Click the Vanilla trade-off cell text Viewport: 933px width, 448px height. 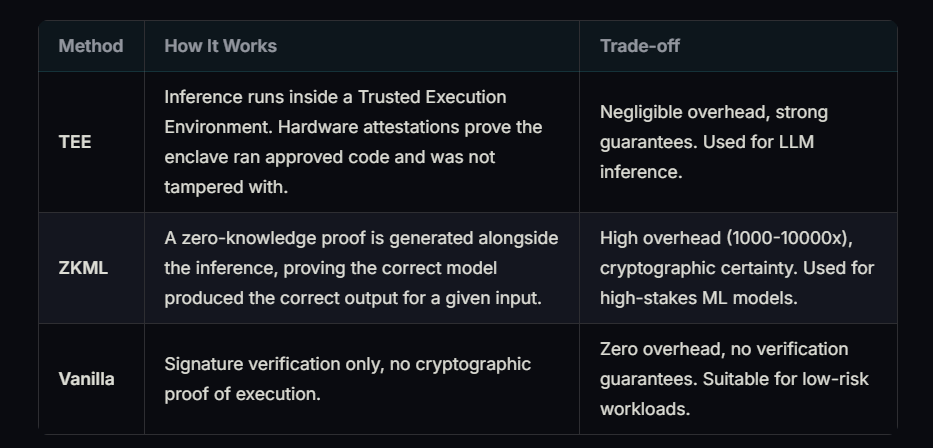click(724, 379)
